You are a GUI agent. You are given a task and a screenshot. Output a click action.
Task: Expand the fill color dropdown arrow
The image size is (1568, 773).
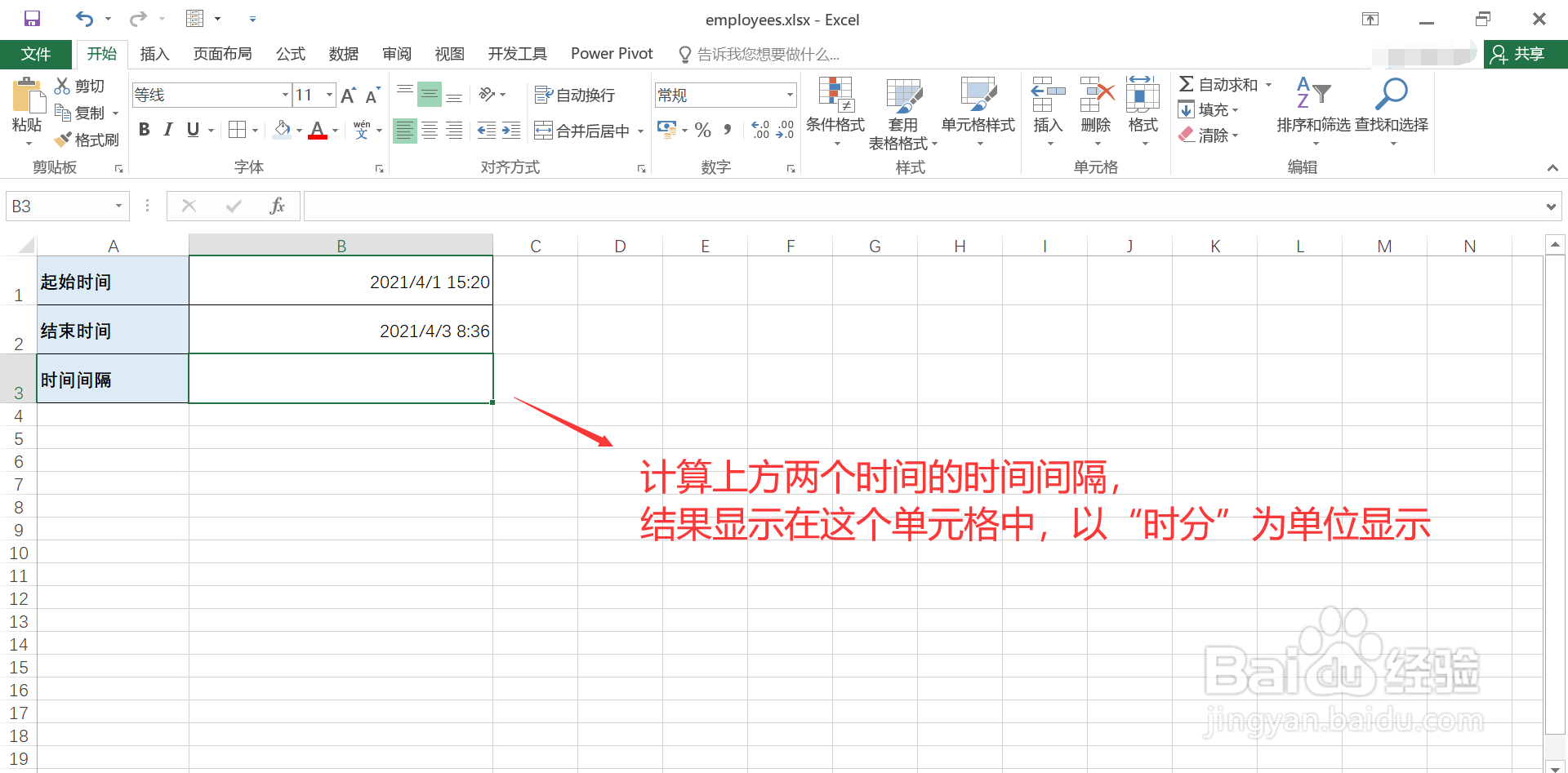299,130
